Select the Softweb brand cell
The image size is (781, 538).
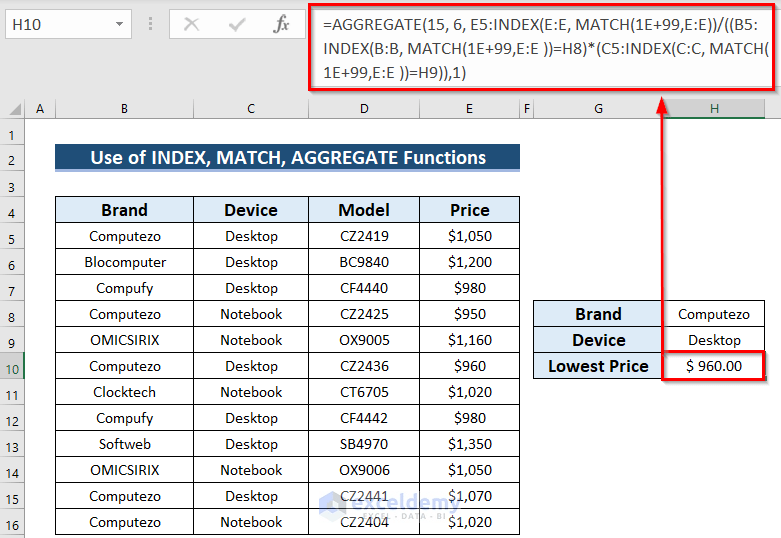125,444
